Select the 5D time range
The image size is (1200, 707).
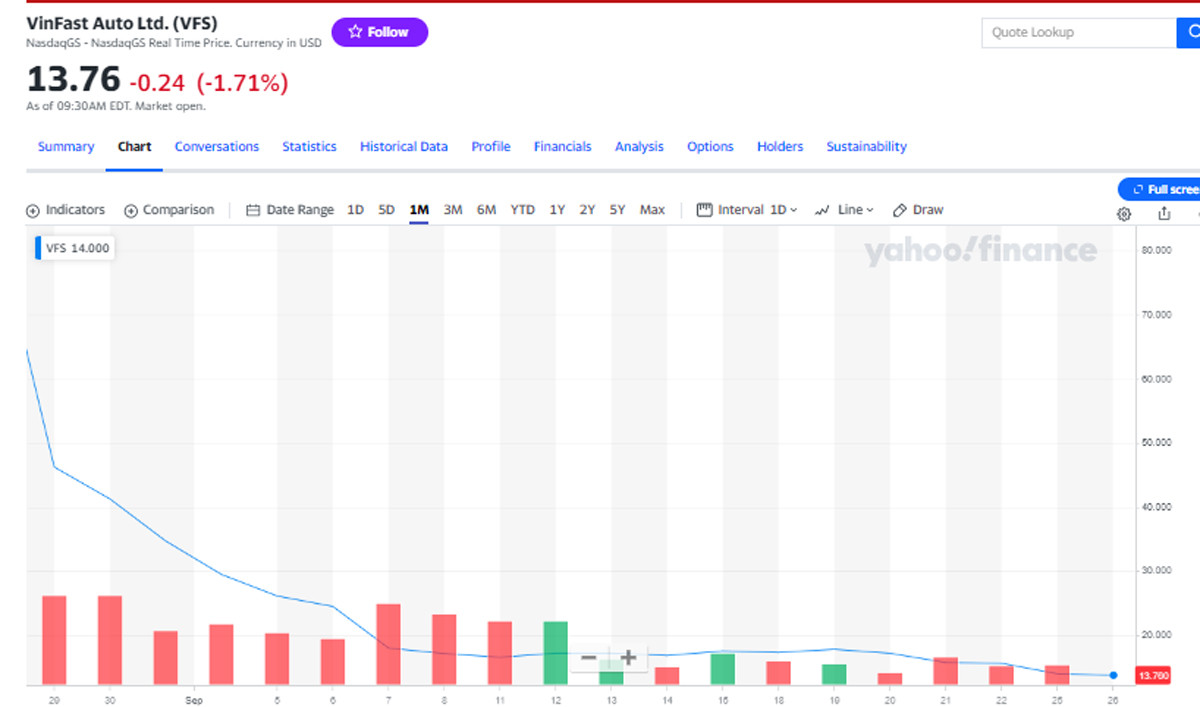386,210
